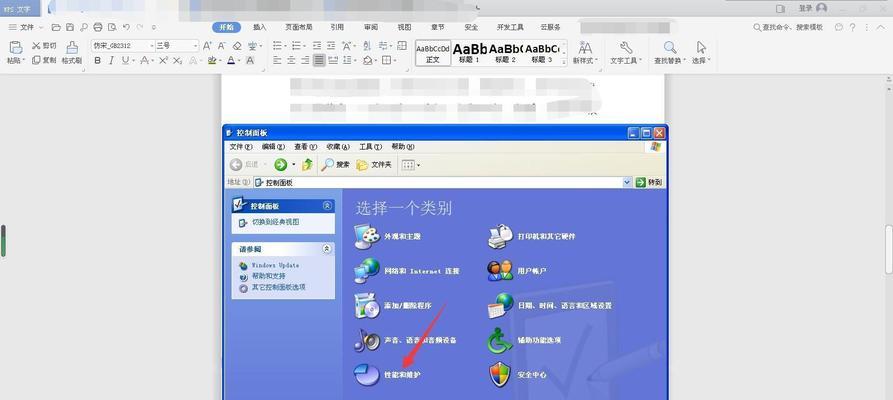Screen dimensions: 893x400
Task: Open the 云服务 (Cloud Services) tab
Action: pos(550,27)
